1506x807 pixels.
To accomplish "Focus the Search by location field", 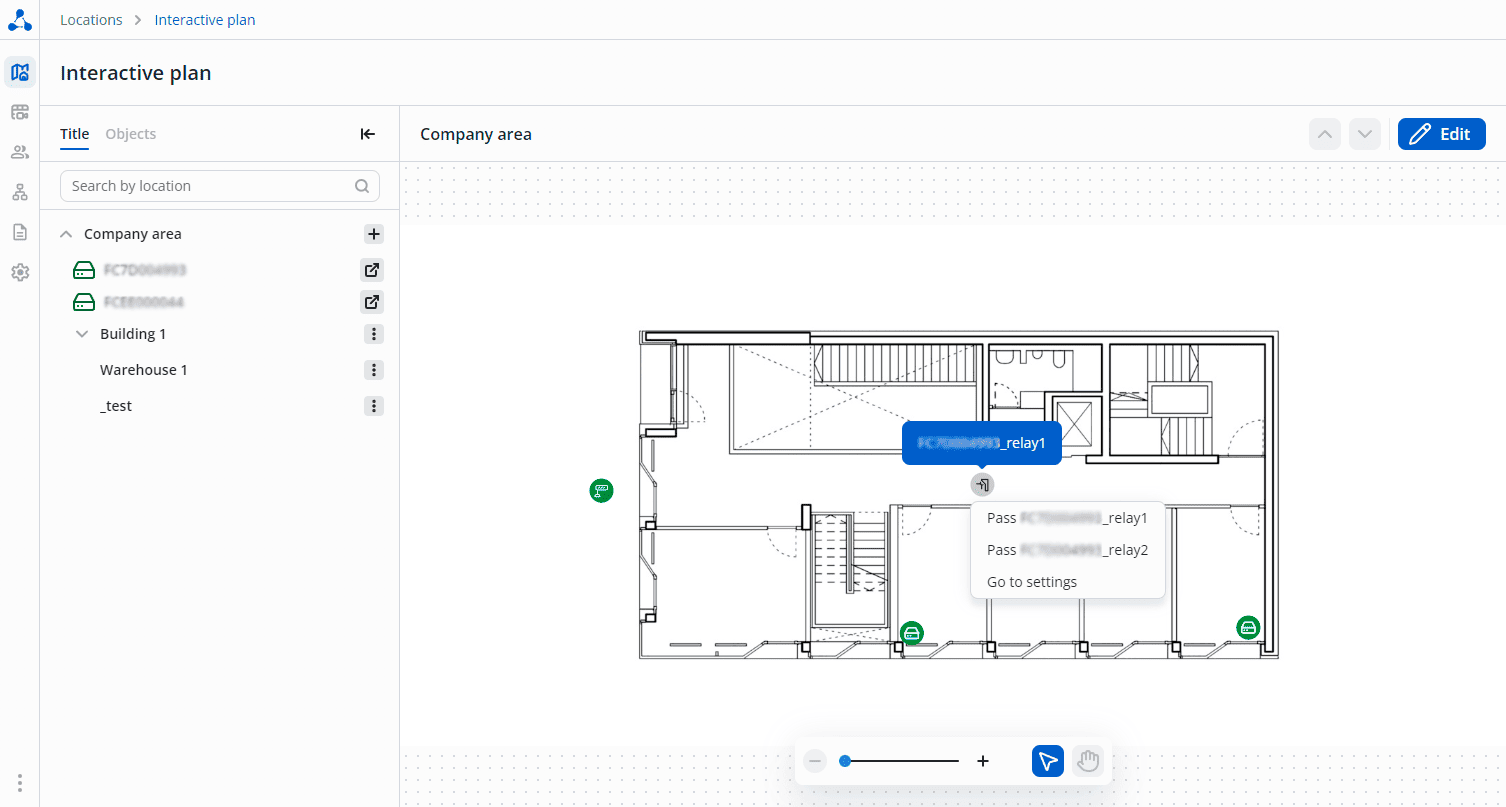I will click(220, 186).
